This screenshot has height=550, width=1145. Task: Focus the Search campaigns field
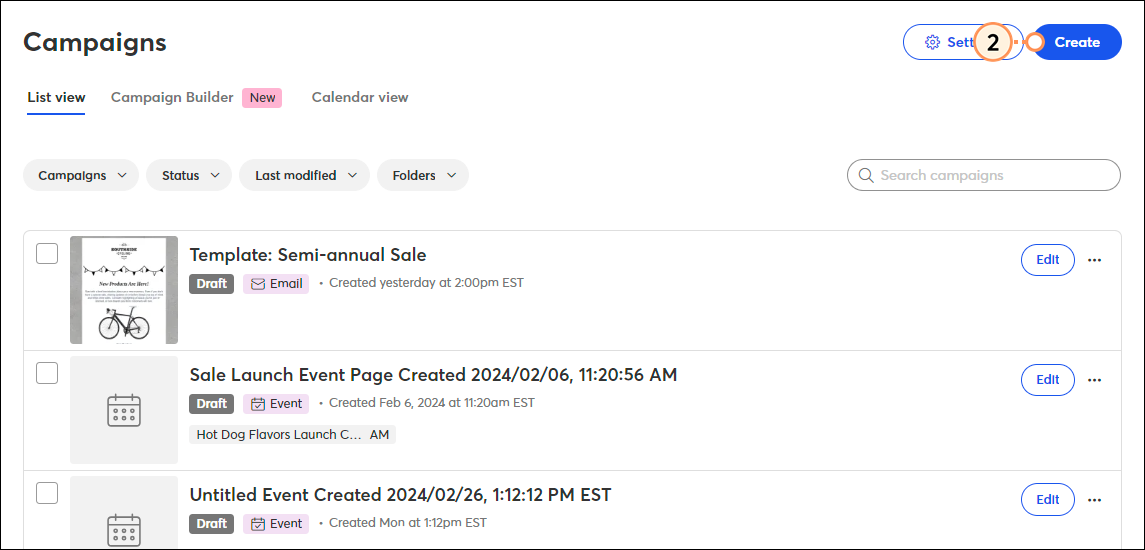984,175
